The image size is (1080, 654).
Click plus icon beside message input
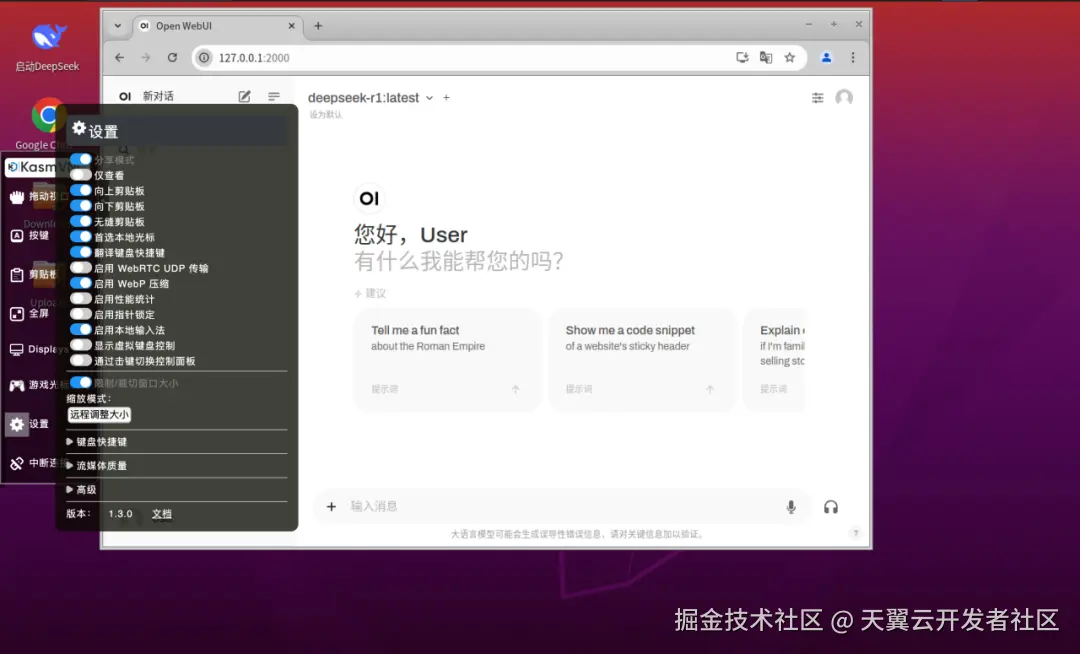(x=331, y=507)
